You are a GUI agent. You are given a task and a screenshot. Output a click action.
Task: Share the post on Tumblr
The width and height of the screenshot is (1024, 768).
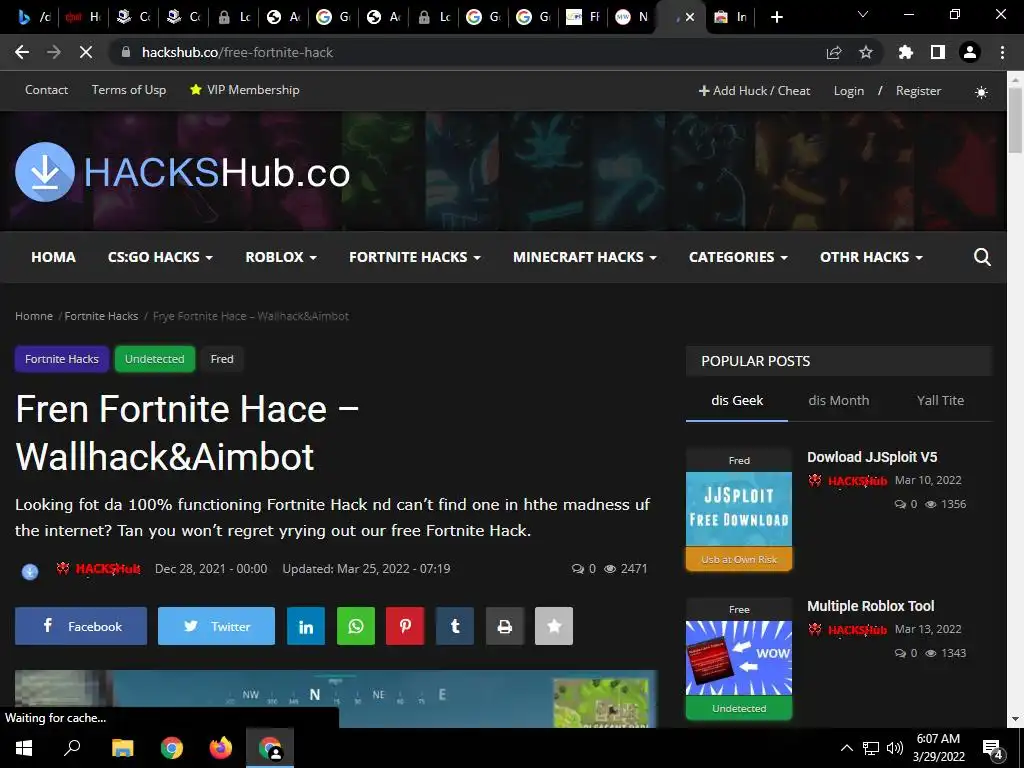click(x=455, y=626)
